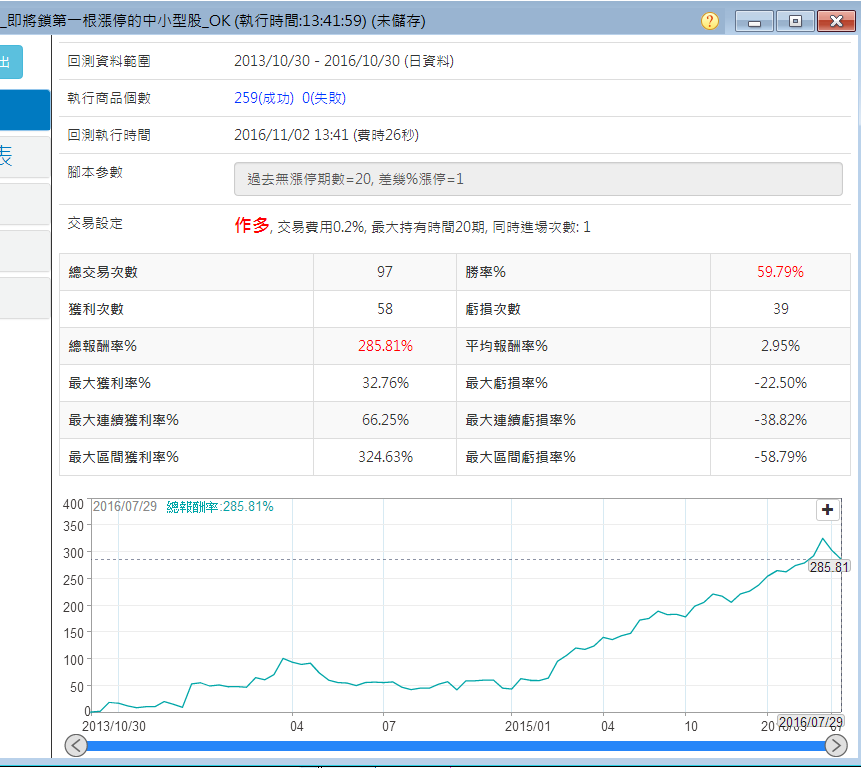Open the sidebar tab ending in 表
The height and width of the screenshot is (768, 861).
pos(24,156)
